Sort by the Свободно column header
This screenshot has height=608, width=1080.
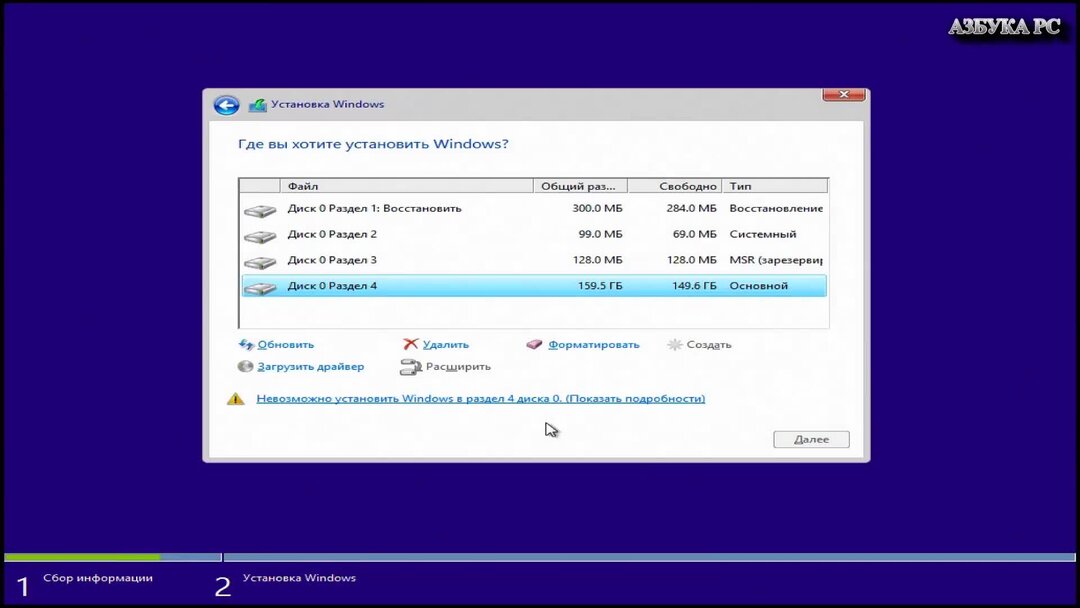coord(675,186)
